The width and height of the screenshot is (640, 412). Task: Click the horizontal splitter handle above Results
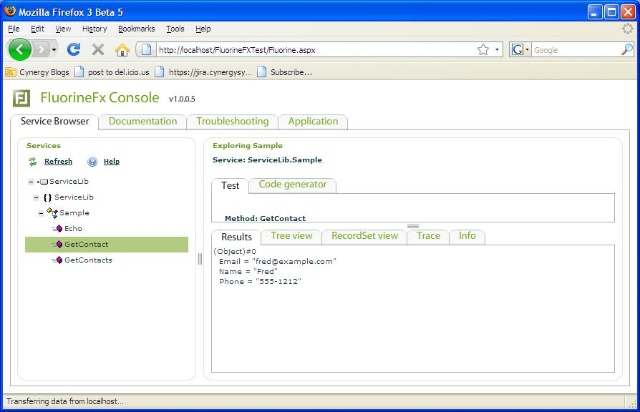click(413, 226)
